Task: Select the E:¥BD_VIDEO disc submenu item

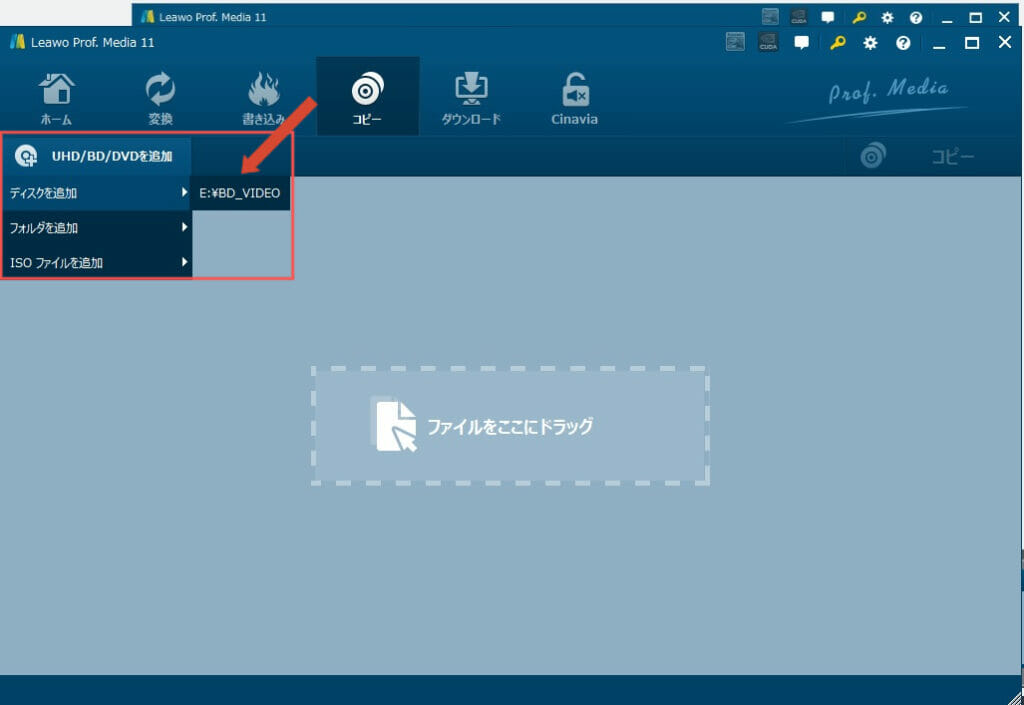Action: click(x=240, y=193)
